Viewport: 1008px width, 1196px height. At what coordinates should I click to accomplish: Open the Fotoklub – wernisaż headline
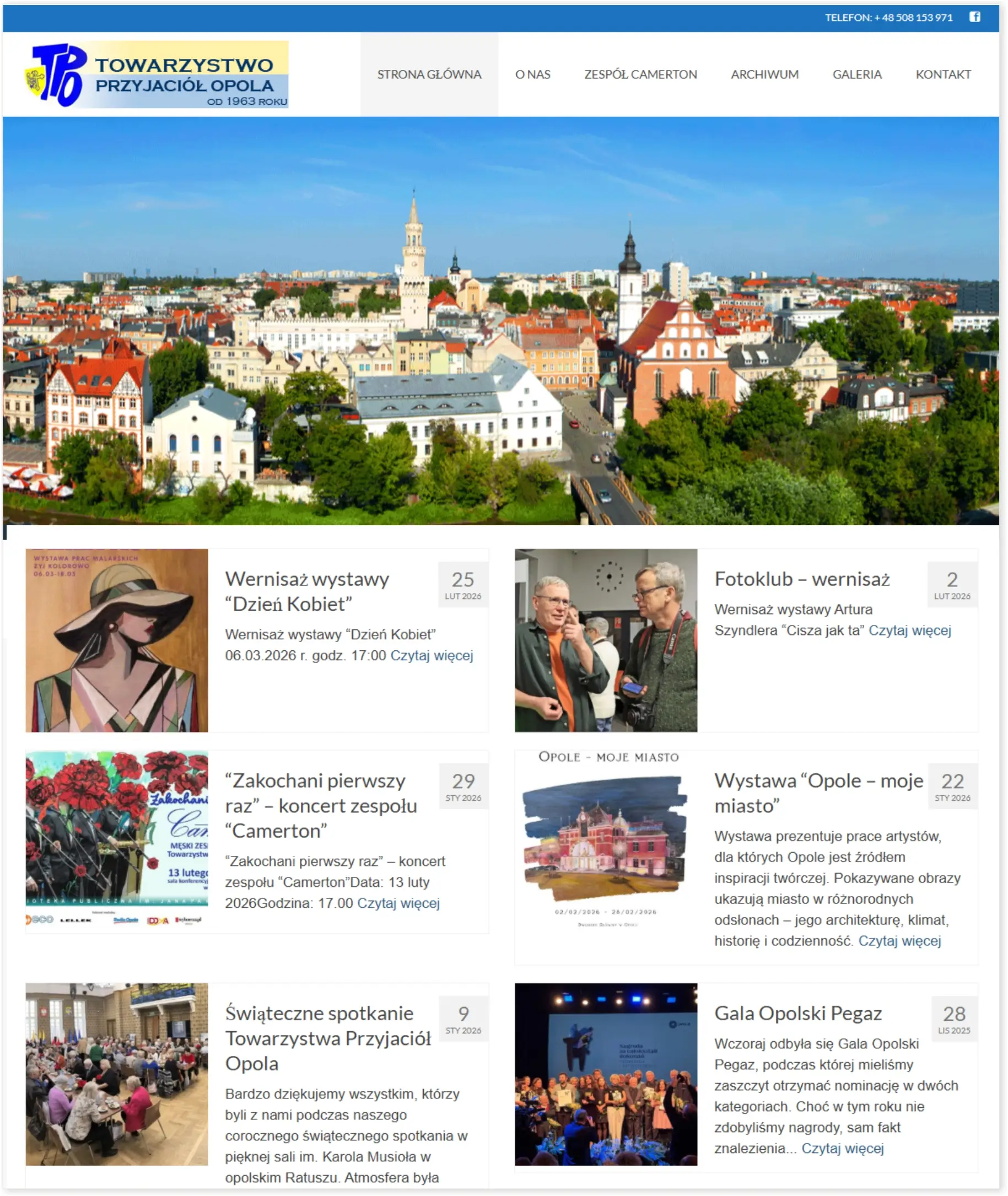tap(802, 579)
